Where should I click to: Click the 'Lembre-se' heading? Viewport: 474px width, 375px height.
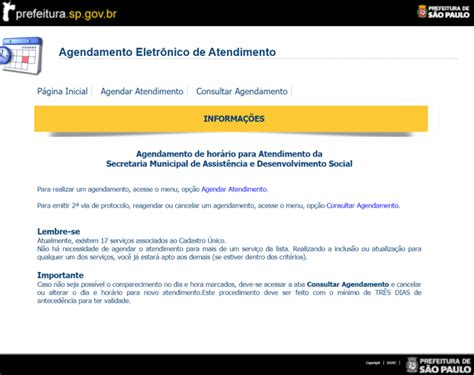click(59, 231)
